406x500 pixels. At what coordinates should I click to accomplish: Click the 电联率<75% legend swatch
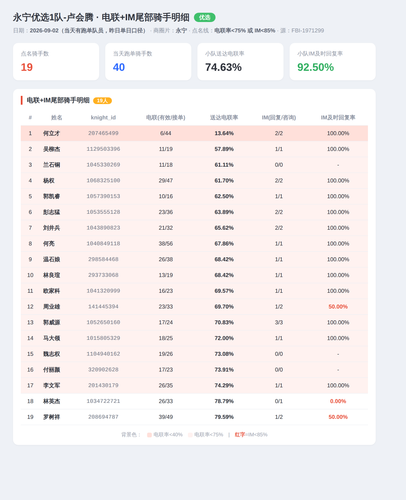coord(190,435)
